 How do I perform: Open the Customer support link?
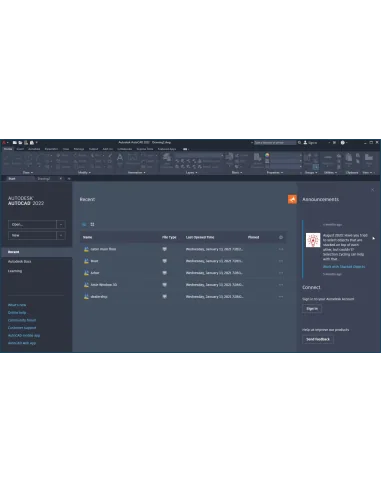pos(22,328)
